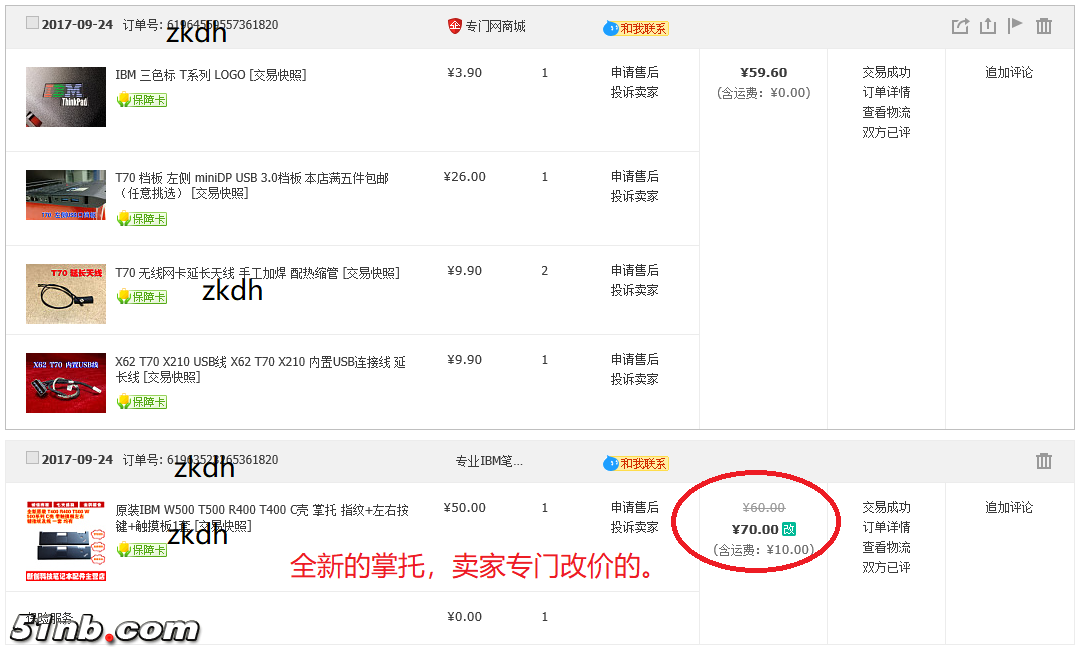Click the red shield icon beside 专门网商城
This screenshot has width=1081, height=652.
454,26
